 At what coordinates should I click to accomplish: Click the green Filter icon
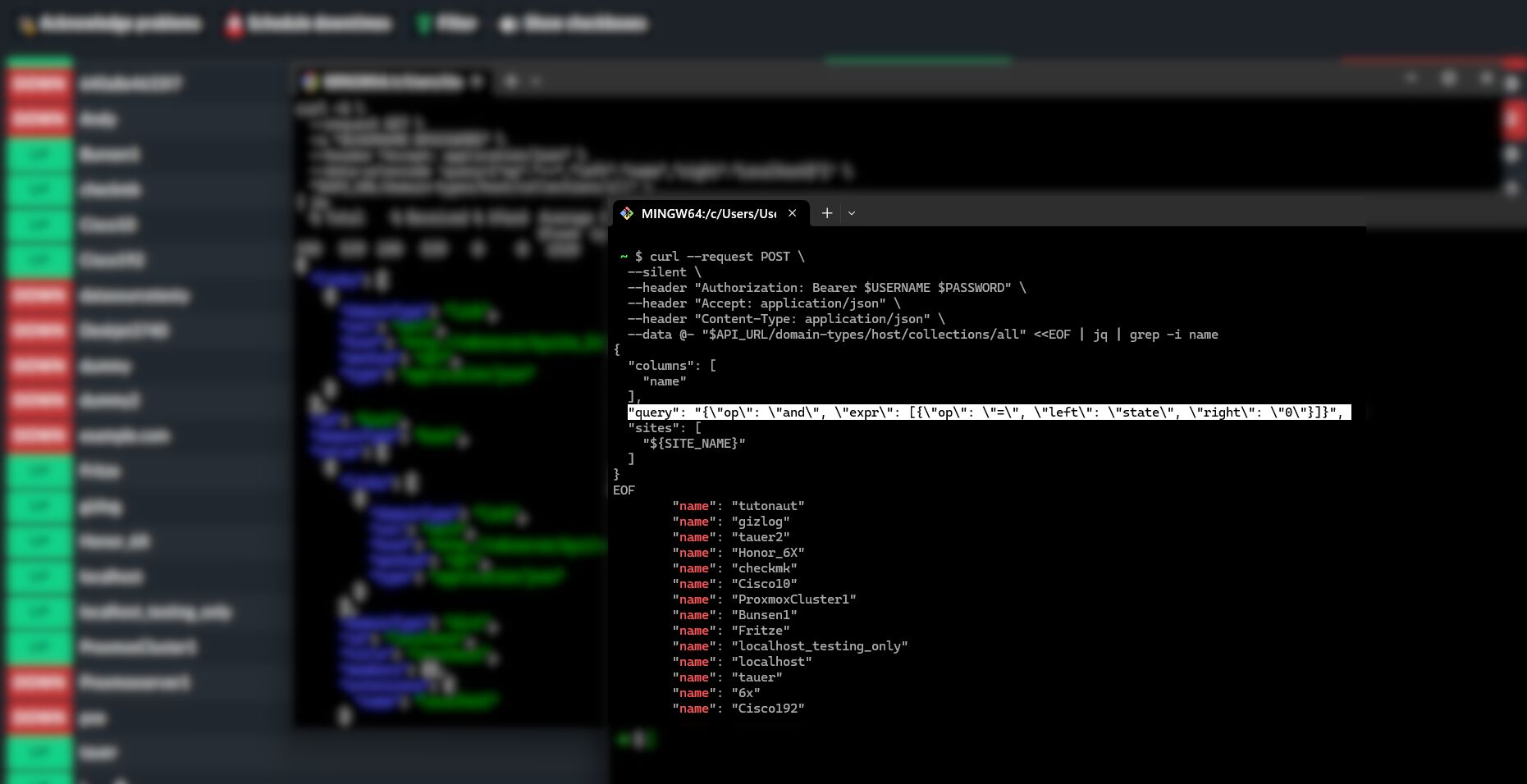[426, 24]
